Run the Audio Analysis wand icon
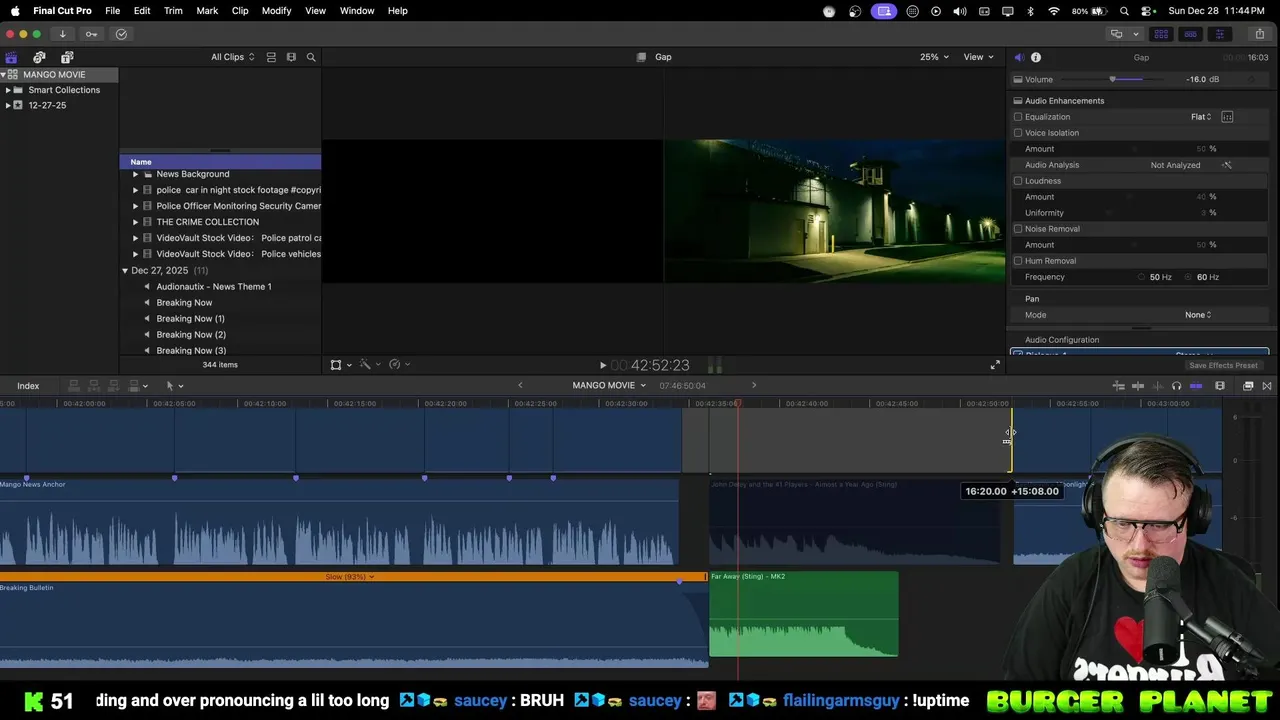The width and height of the screenshot is (1280, 720). (1227, 165)
